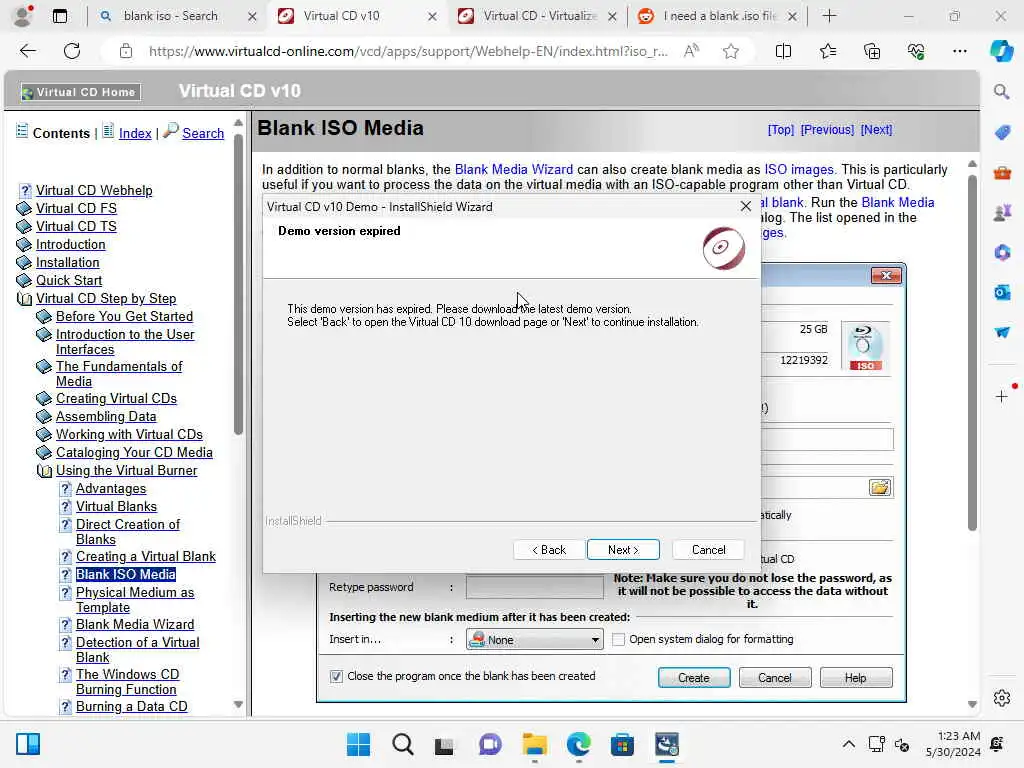
Task: Expand Creating Virtual CDs book icon
Action: point(44,398)
